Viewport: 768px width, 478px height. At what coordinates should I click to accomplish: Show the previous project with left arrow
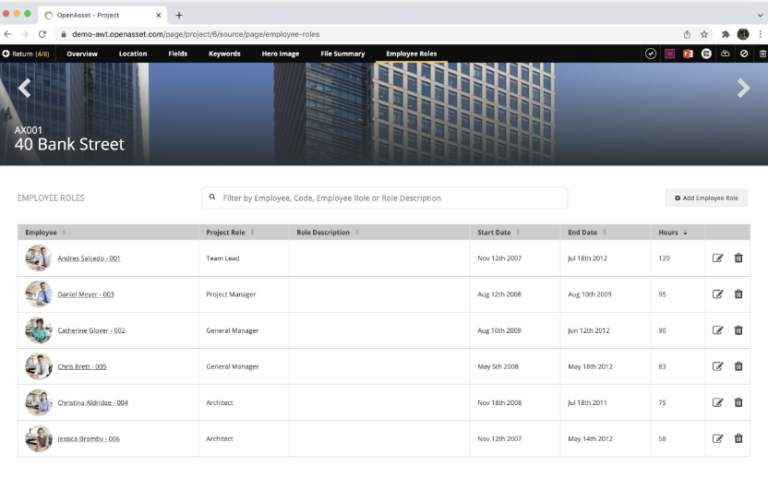(24, 89)
